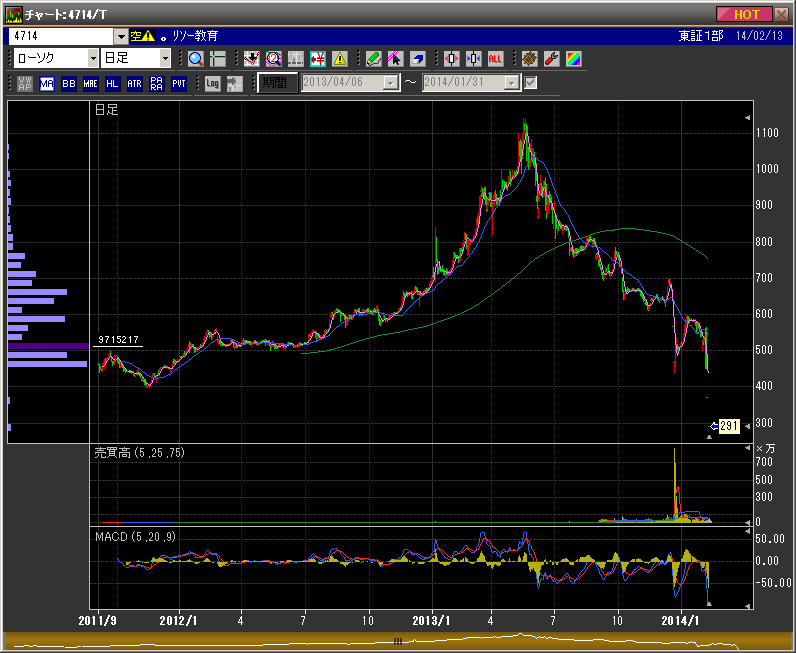
Task: Enable the period range checkbox
Action: point(531,83)
